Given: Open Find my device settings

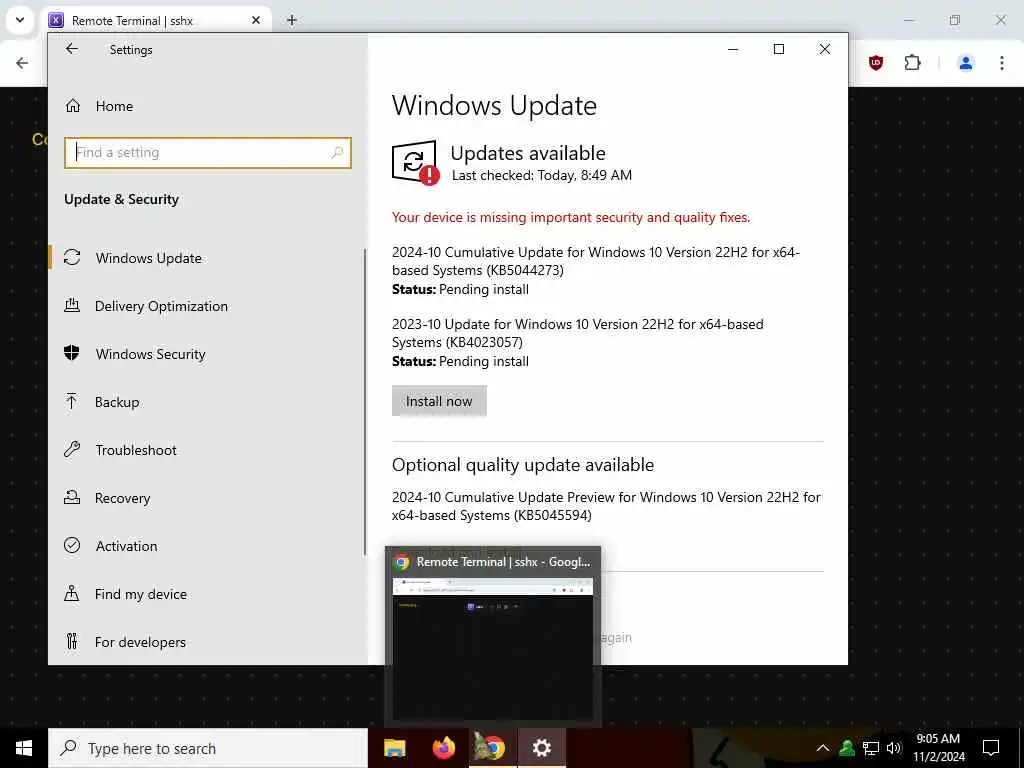Looking at the screenshot, I should tap(140, 594).
